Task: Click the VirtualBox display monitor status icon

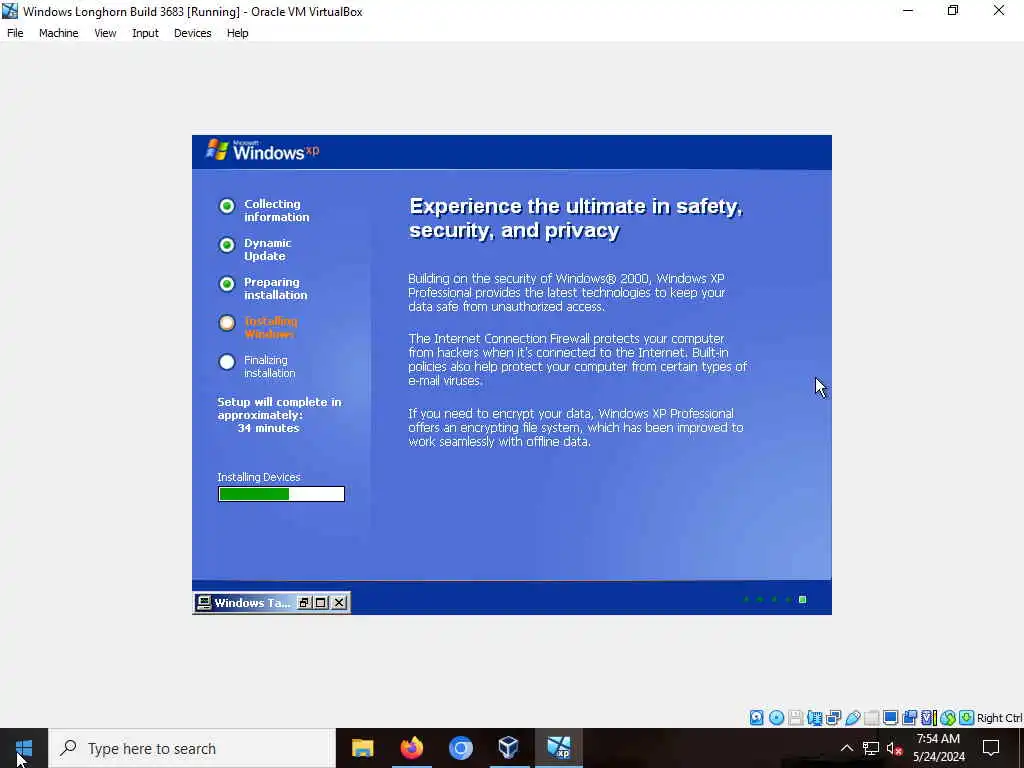Action: click(x=890, y=718)
